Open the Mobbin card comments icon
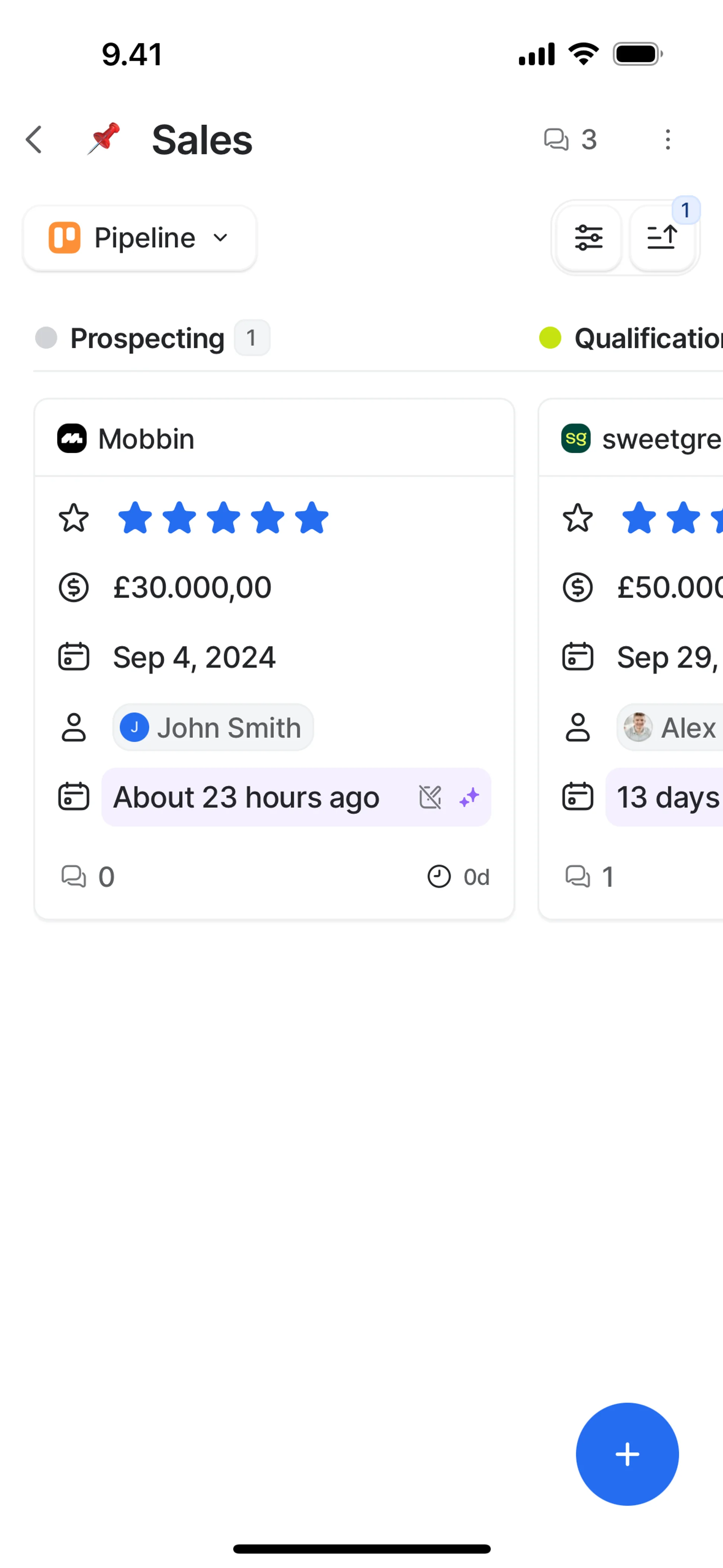The image size is (723, 1568). 74,877
